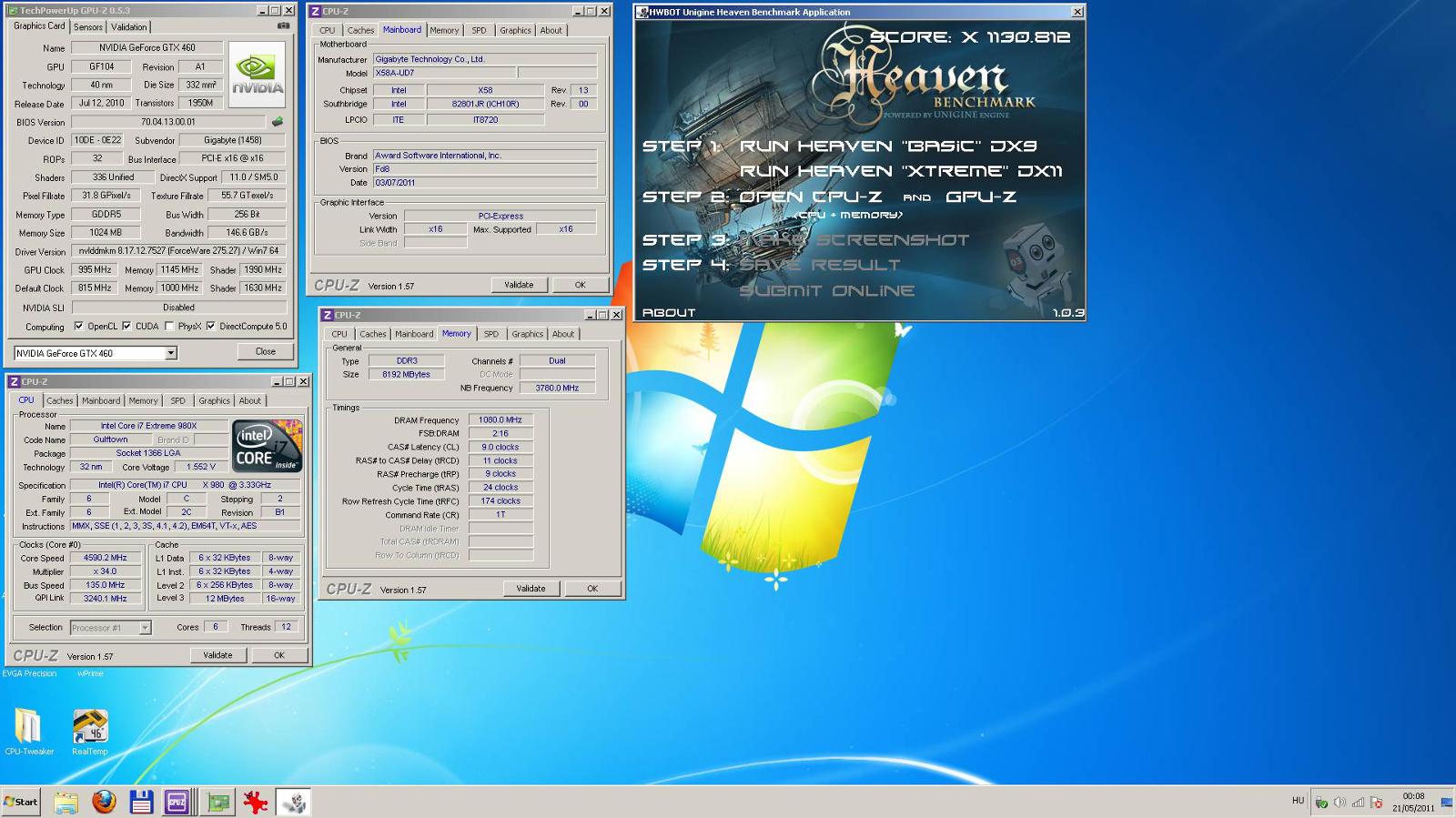The height and width of the screenshot is (818, 1456).
Task: Click the Driver Version field in GPU-Z
Action: [178, 250]
